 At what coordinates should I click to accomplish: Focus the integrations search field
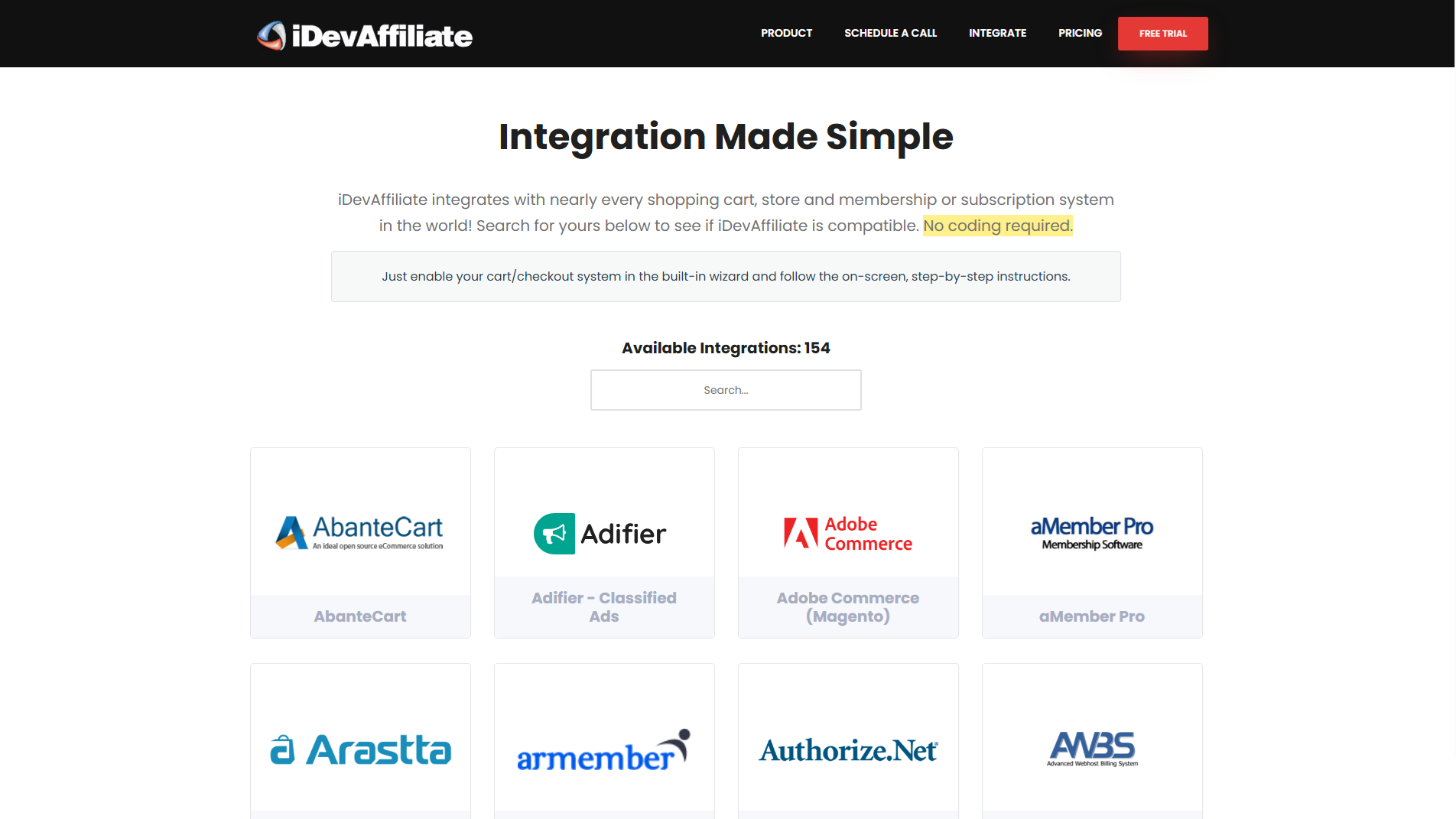726,390
